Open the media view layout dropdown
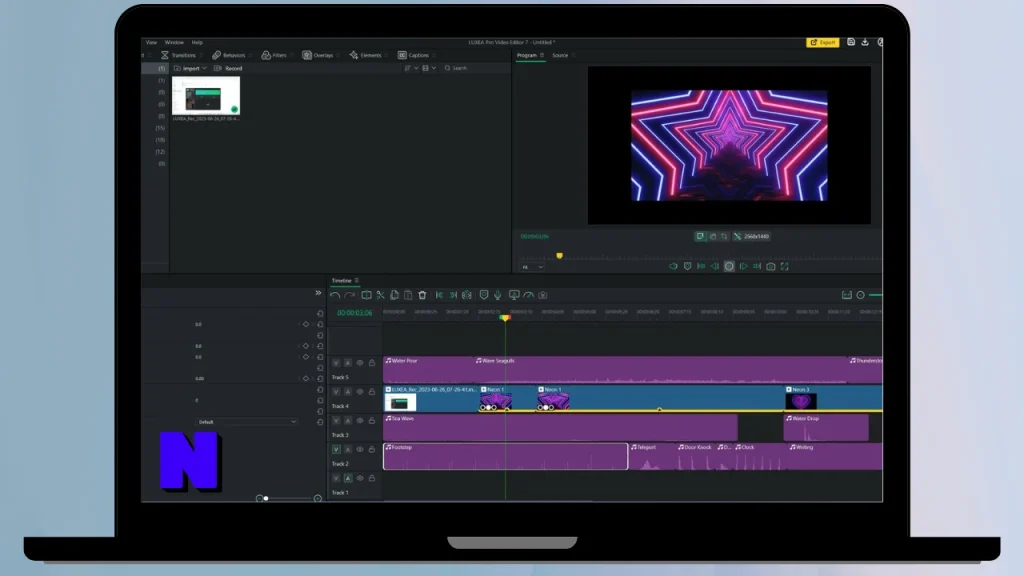Viewport: 1024px width, 576px height. 429,68
